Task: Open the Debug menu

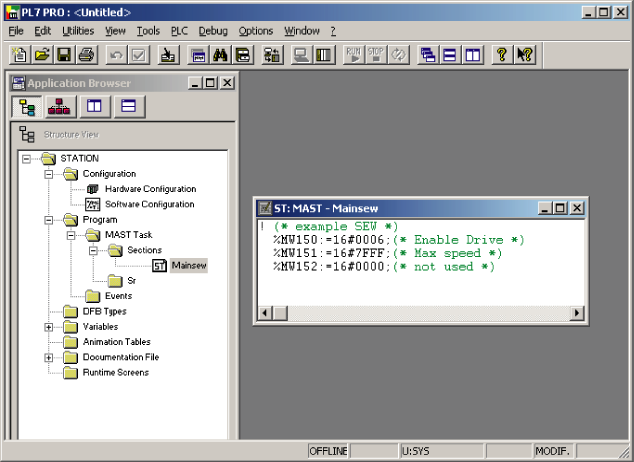Action: coord(213,31)
